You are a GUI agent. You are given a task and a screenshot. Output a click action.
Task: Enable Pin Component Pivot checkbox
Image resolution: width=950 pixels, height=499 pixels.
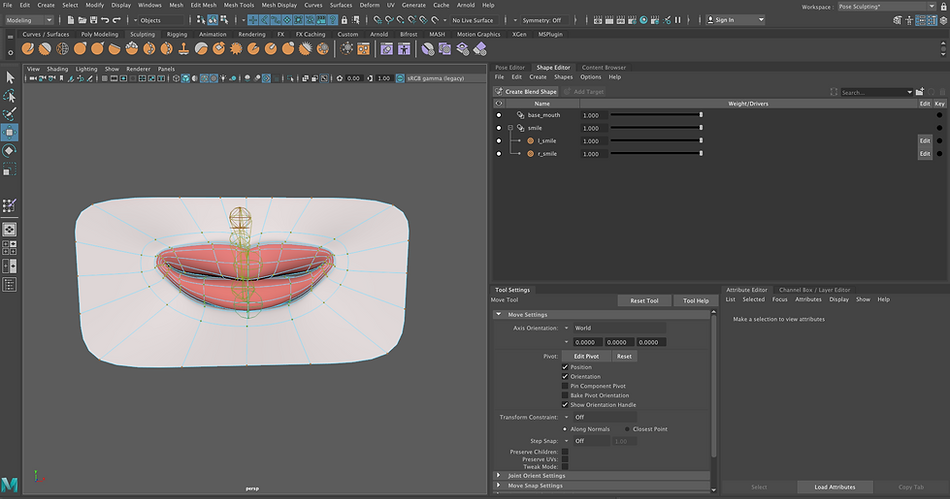(565, 386)
